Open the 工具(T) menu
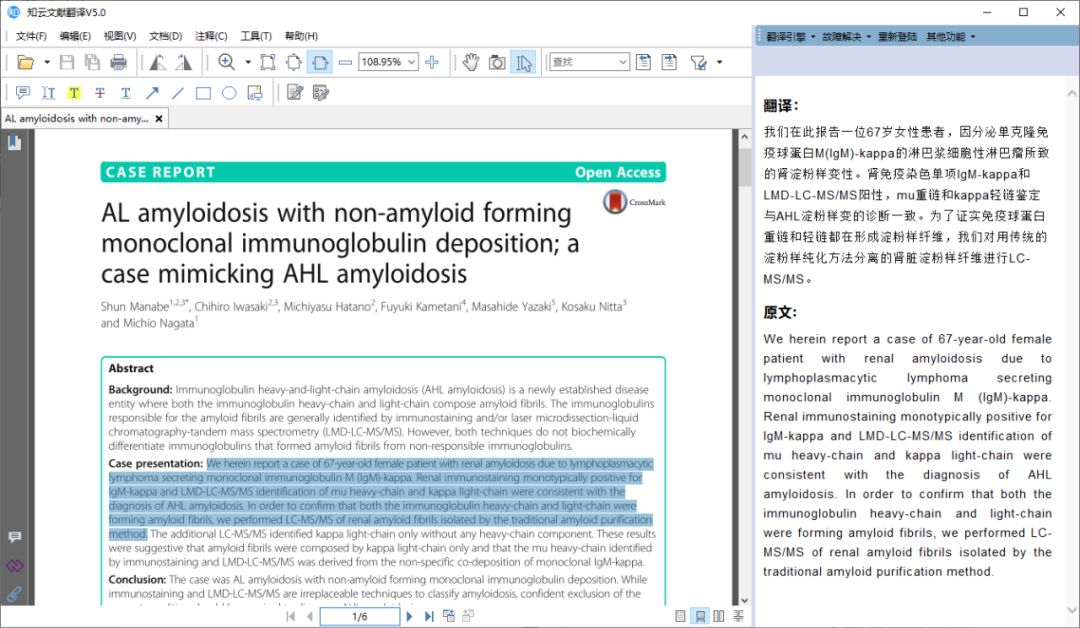Image resolution: width=1080 pixels, height=628 pixels. click(x=256, y=36)
